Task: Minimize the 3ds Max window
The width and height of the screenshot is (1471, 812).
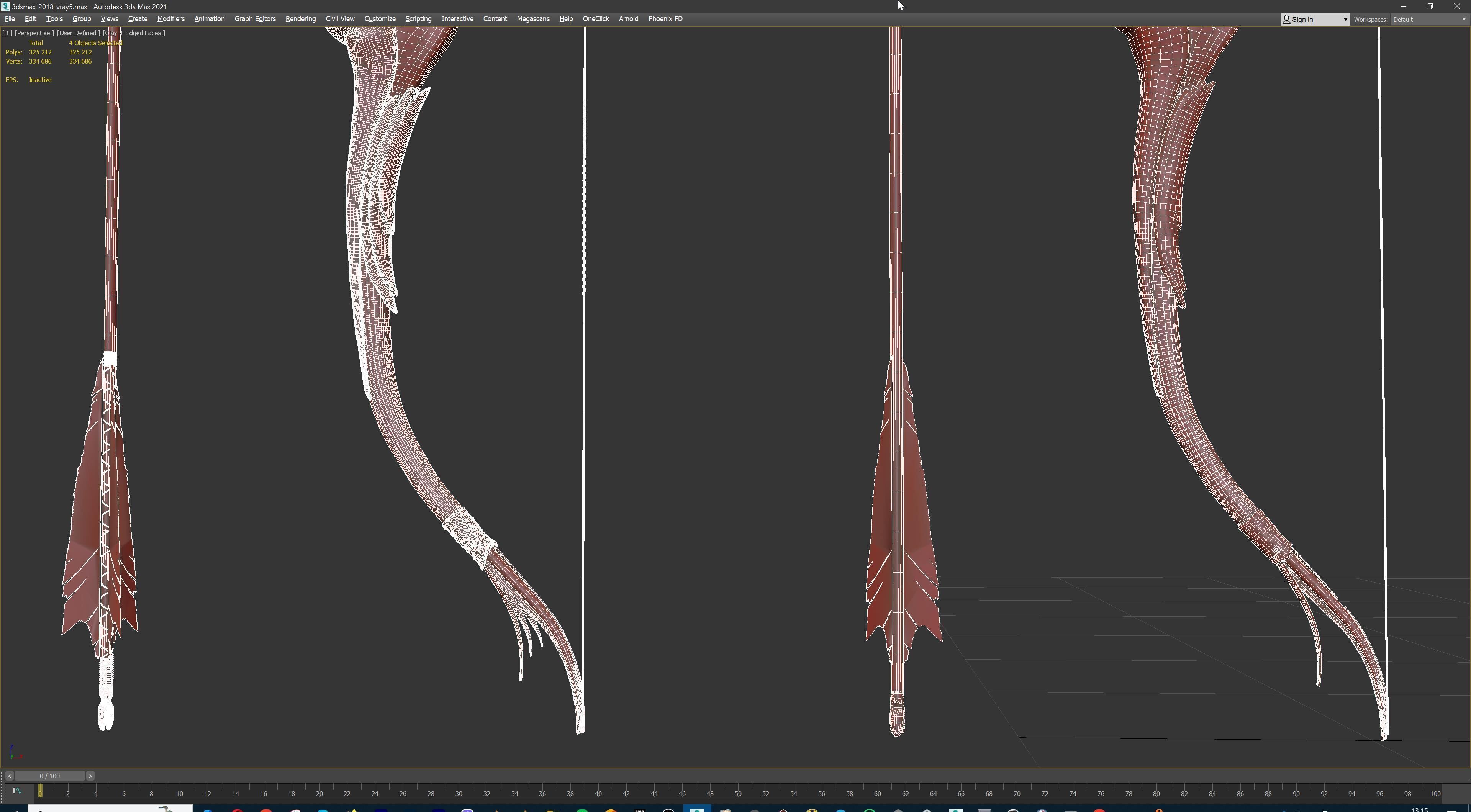Action: [1403, 6]
